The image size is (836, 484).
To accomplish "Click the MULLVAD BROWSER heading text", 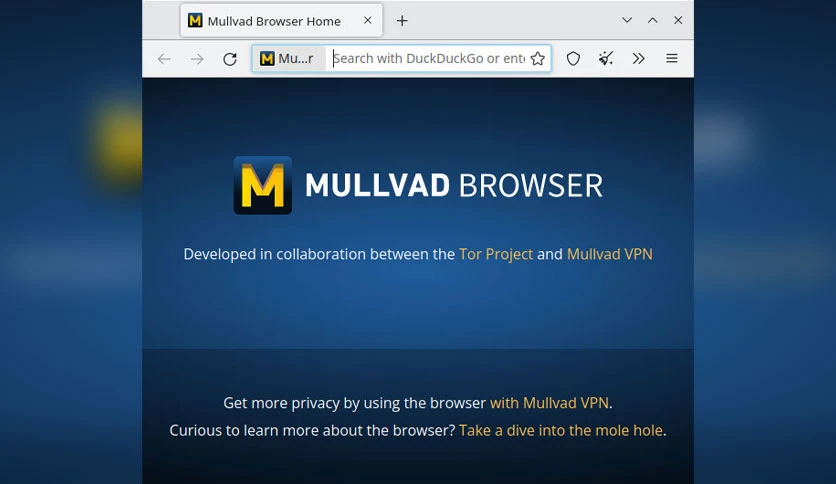I will [454, 185].
